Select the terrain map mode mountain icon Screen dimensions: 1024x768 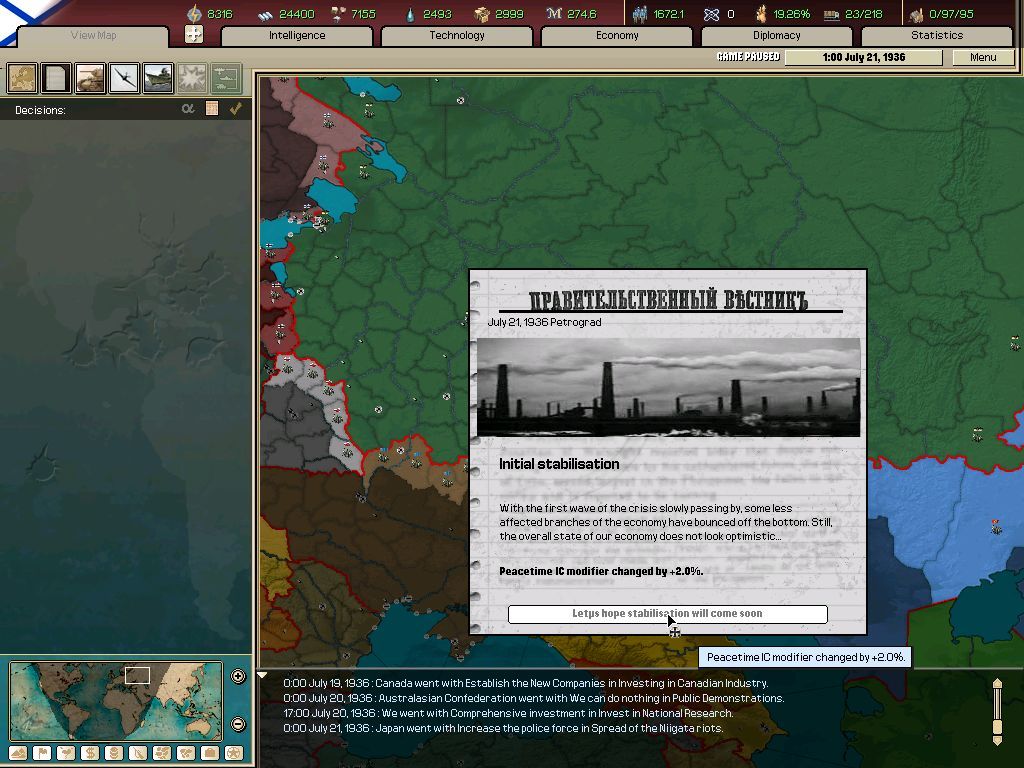click(18, 753)
